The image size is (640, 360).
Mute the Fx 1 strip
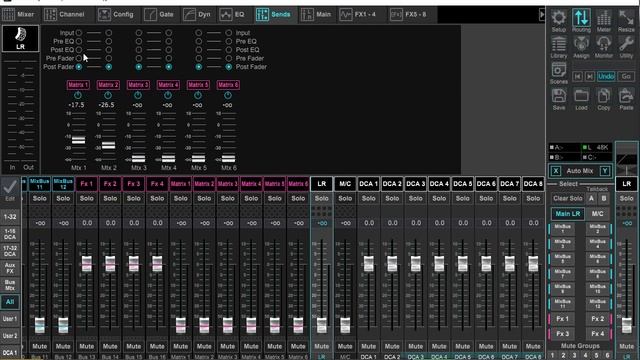(87, 346)
